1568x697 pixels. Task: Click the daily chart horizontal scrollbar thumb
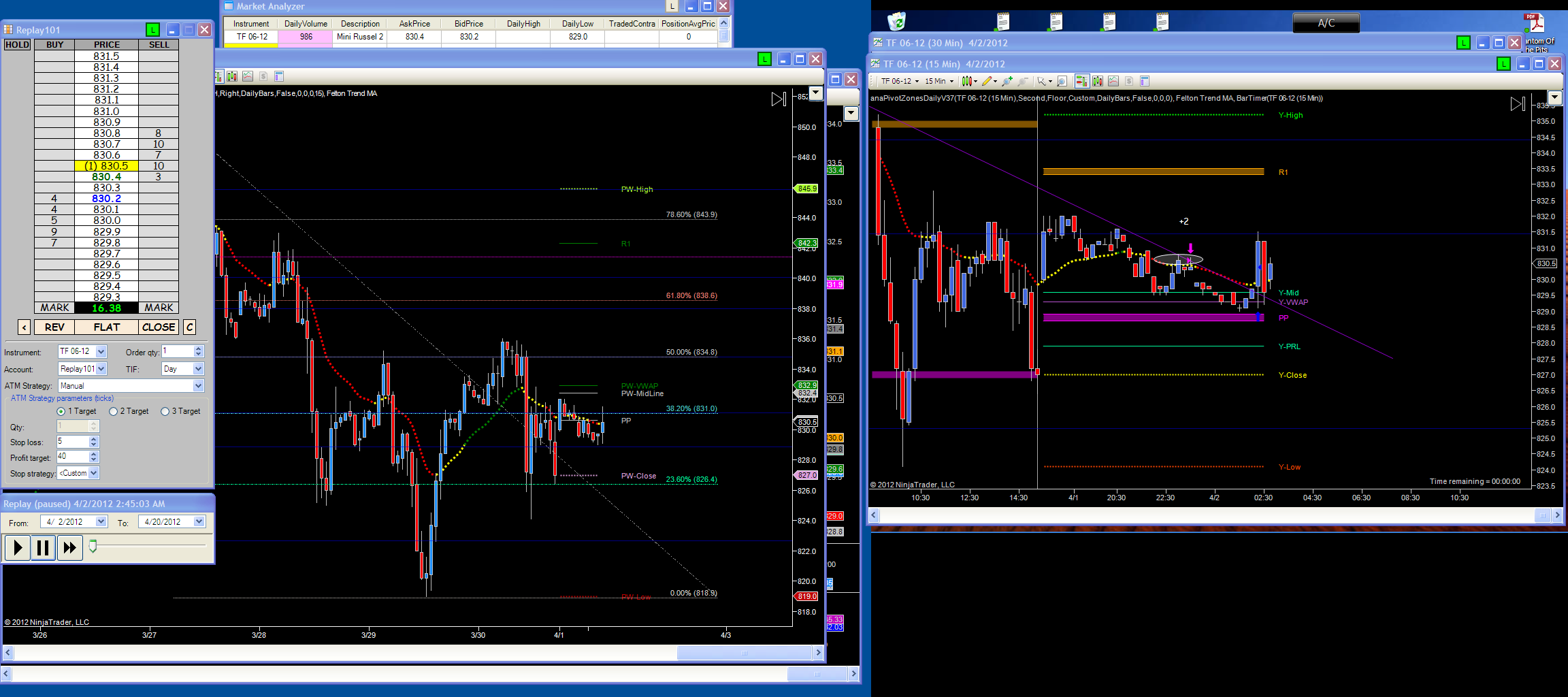(745, 653)
